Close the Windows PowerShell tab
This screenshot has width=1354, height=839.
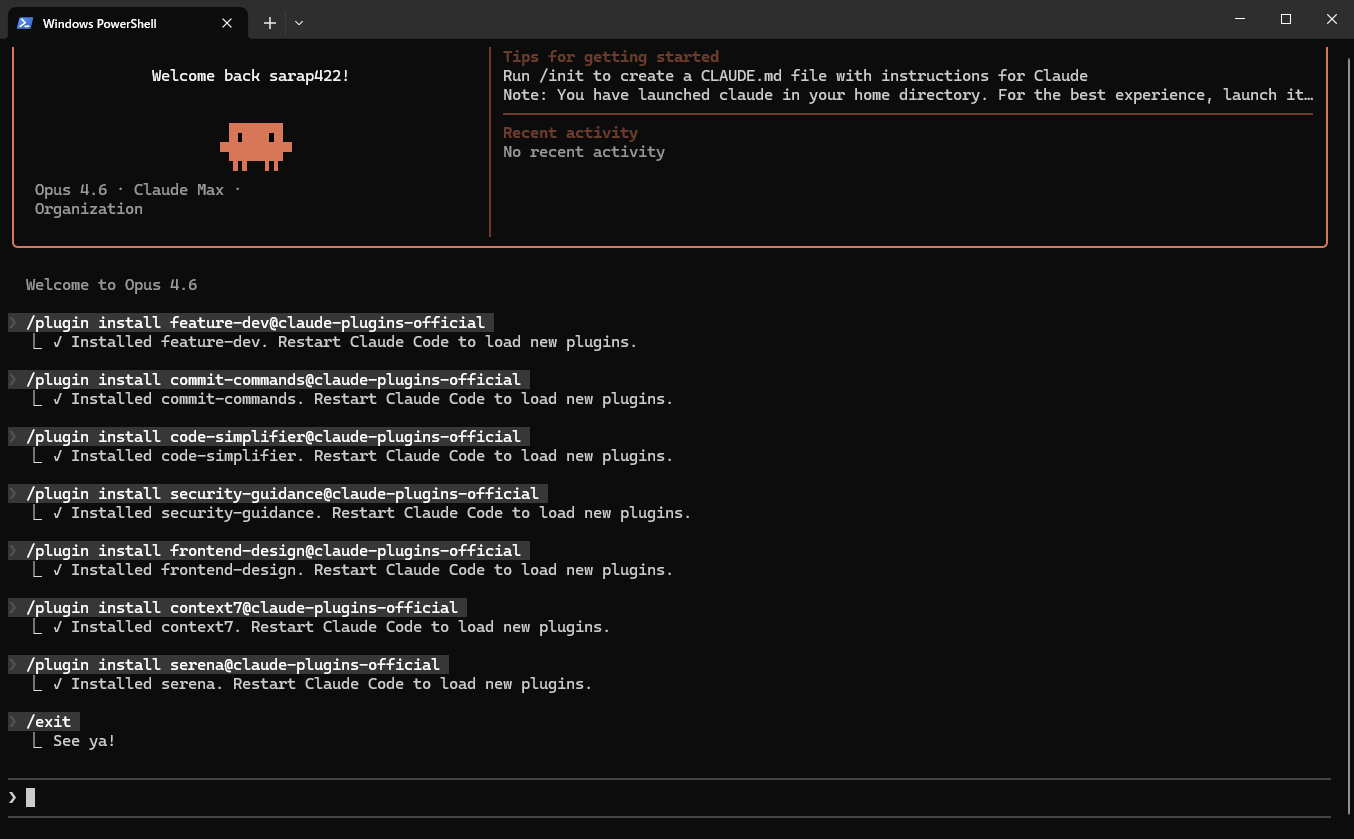pyautogui.click(x=227, y=22)
